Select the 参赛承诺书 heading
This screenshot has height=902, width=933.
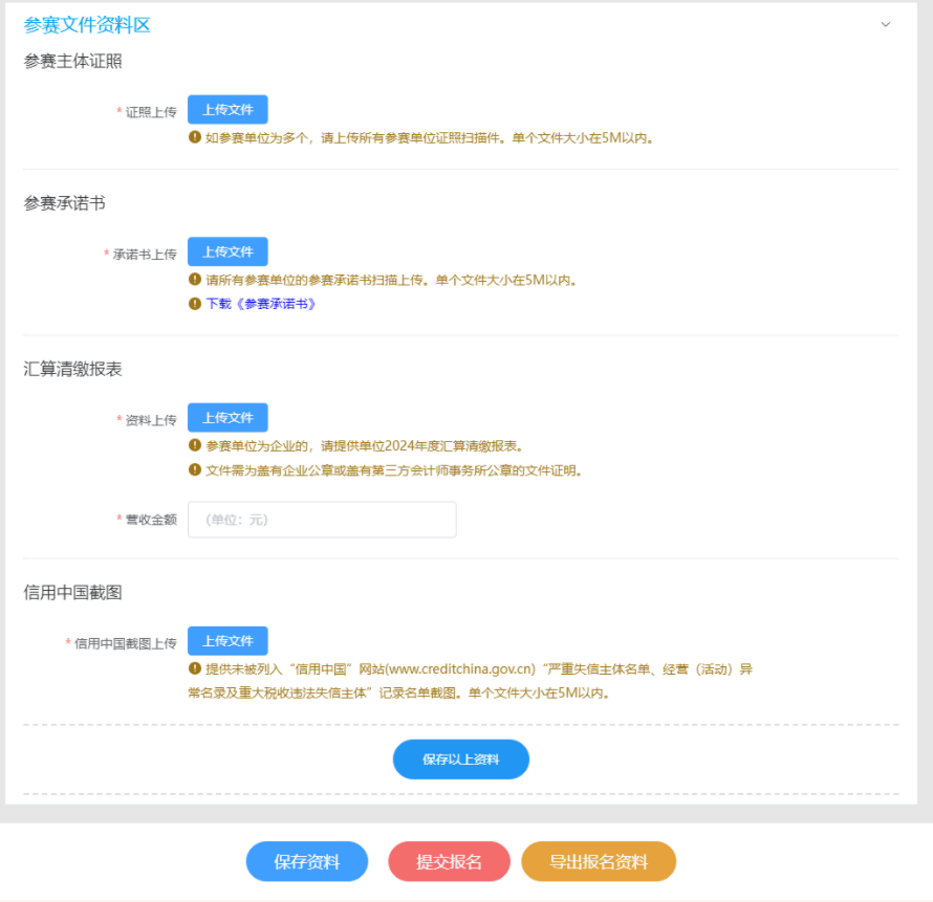pos(64,203)
